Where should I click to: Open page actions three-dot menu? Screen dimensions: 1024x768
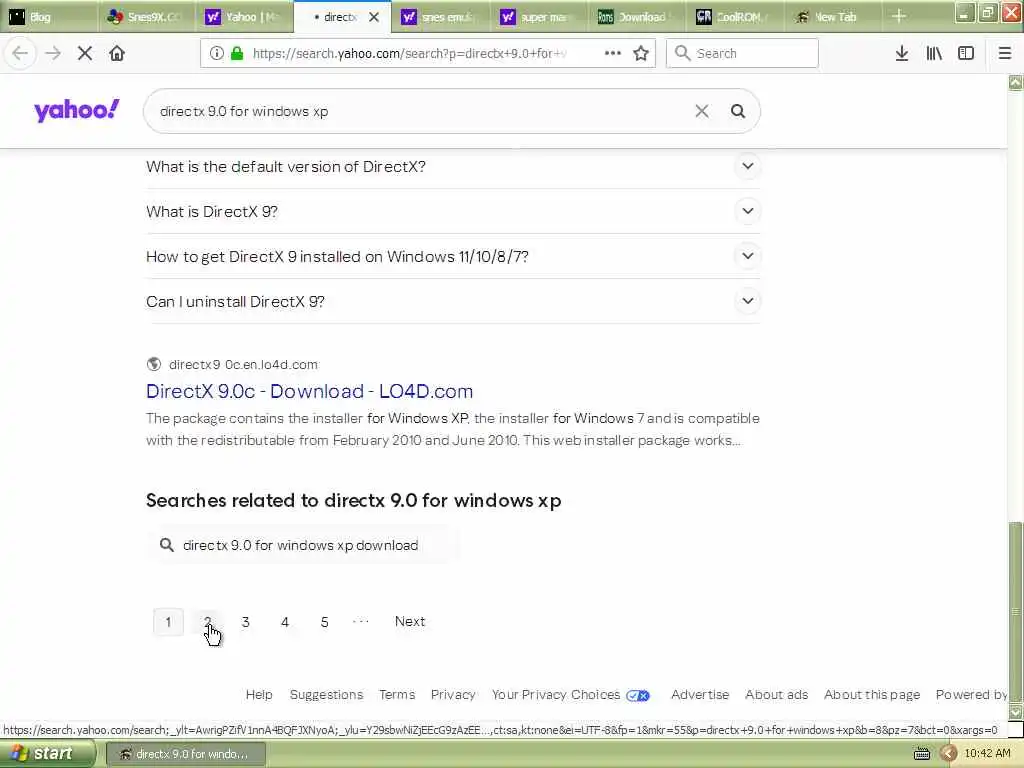[613, 53]
